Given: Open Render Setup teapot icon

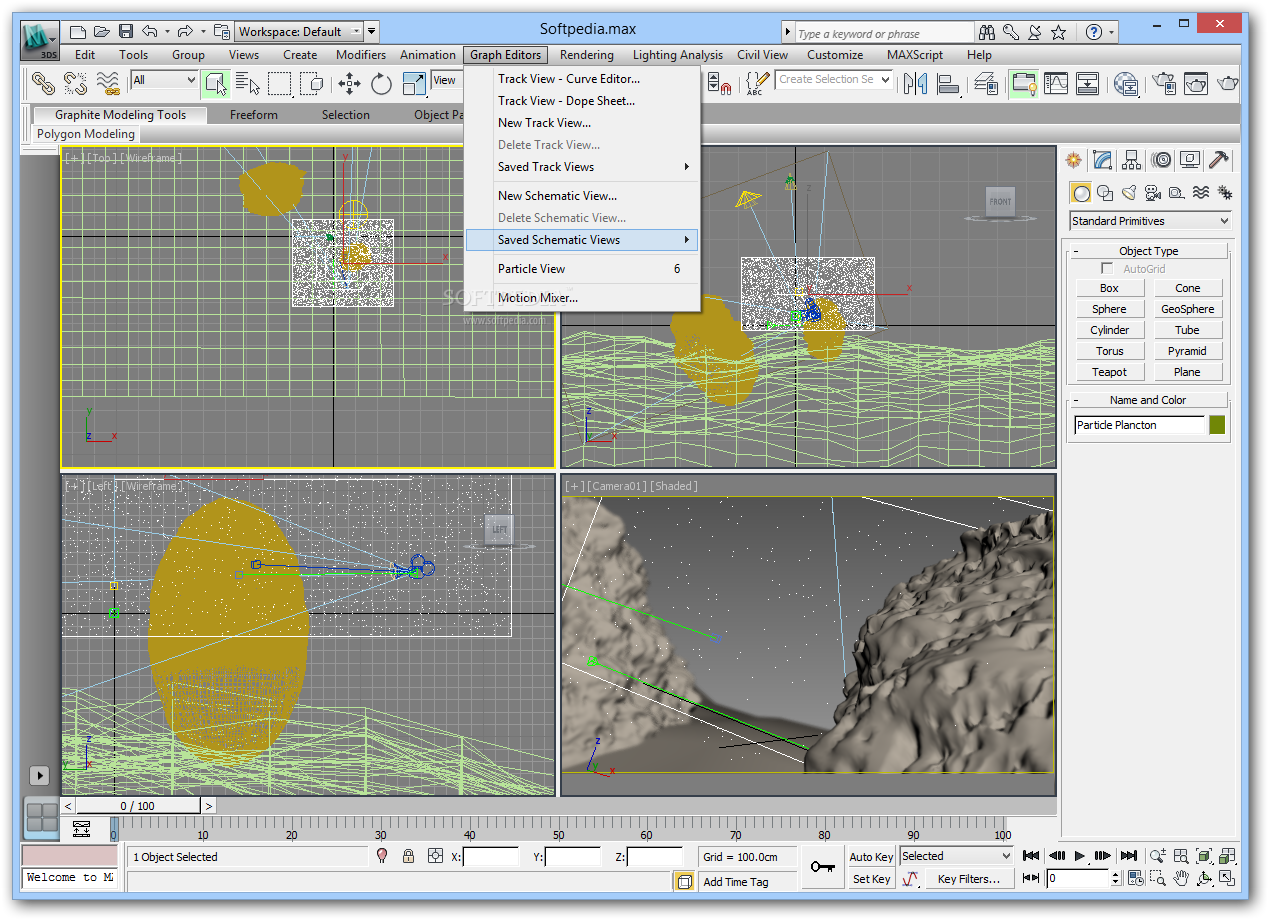Looking at the screenshot, I should [x=1163, y=83].
